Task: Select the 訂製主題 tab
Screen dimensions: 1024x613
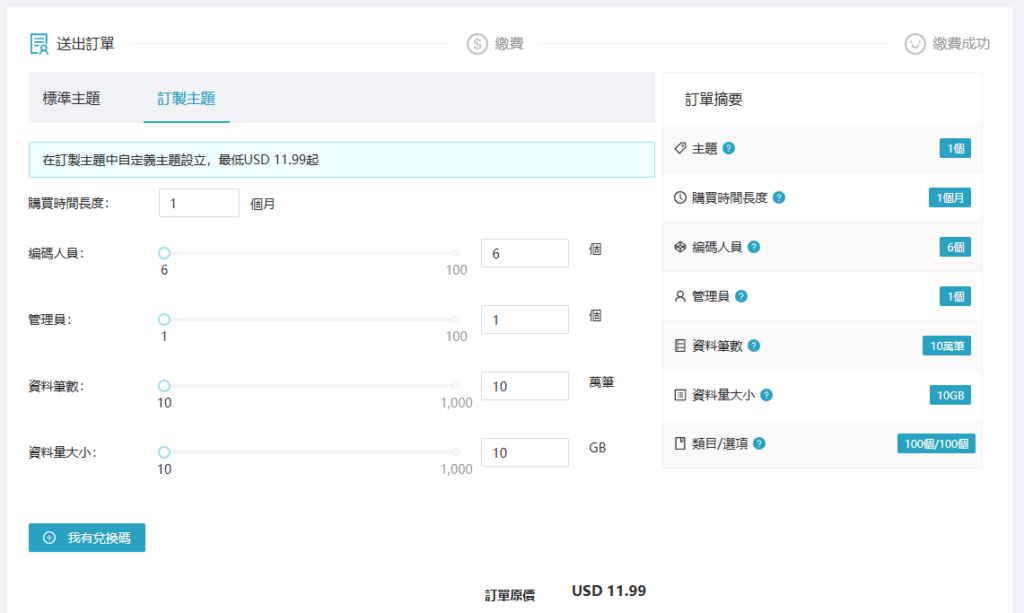Action: [x=186, y=98]
